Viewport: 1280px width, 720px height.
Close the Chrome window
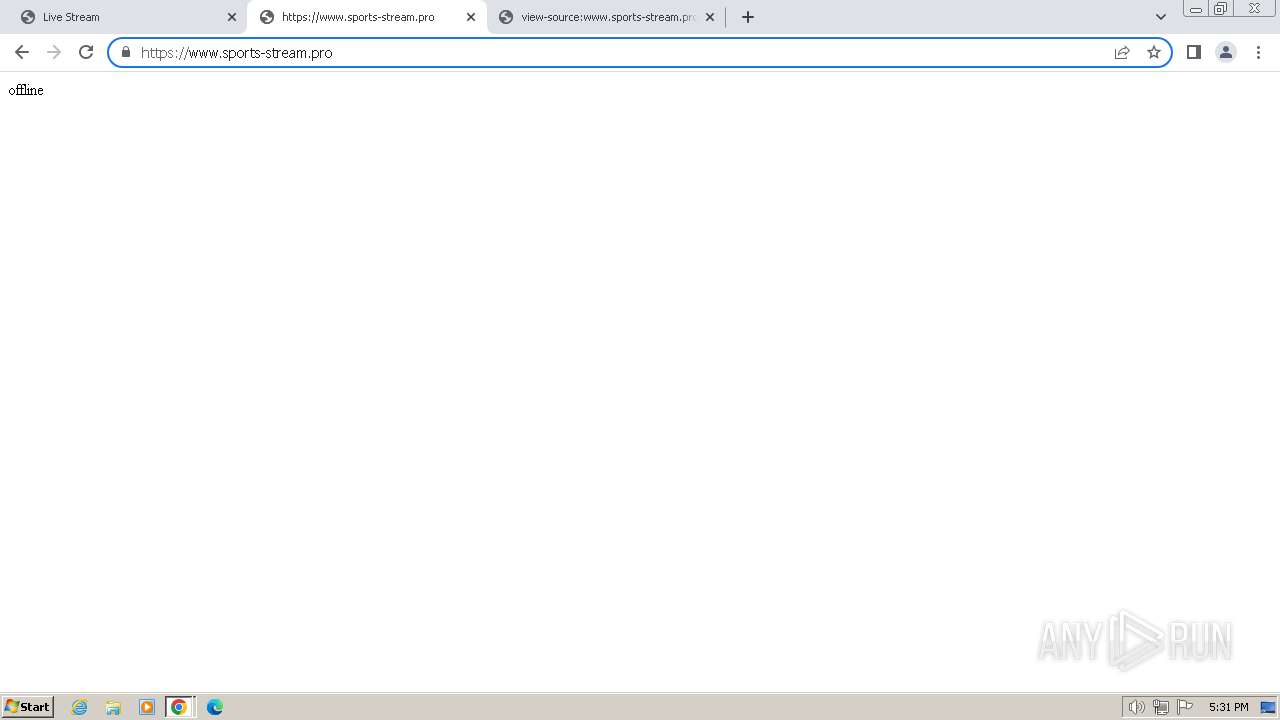[1254, 9]
